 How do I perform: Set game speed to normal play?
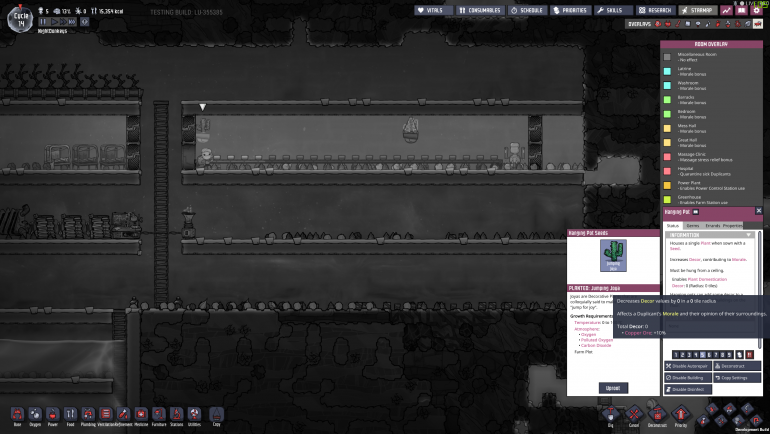pyautogui.click(x=55, y=22)
